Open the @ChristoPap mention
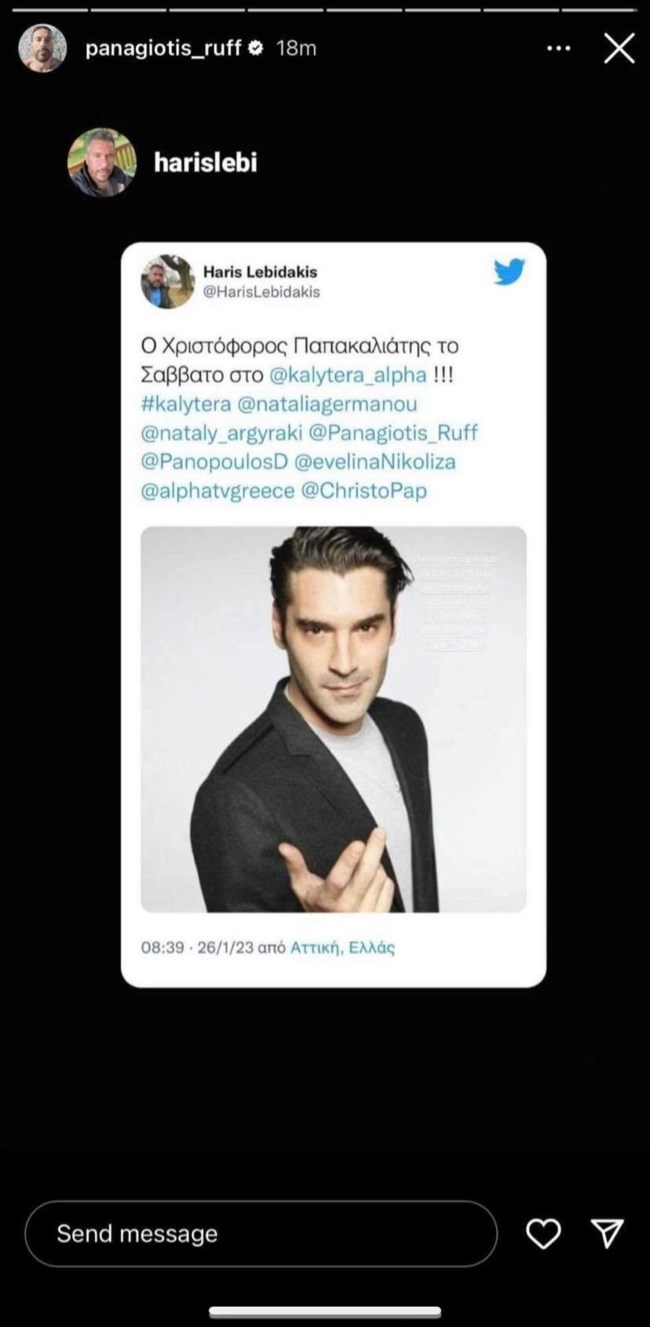This screenshot has height=1327, width=650. click(361, 491)
